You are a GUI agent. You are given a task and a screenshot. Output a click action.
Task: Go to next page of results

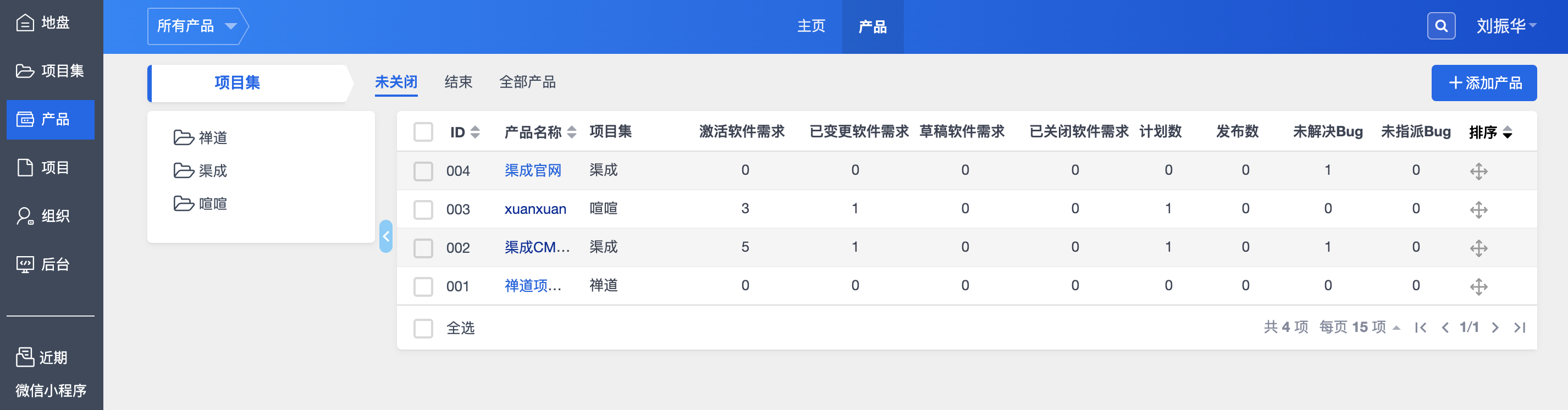(1495, 328)
